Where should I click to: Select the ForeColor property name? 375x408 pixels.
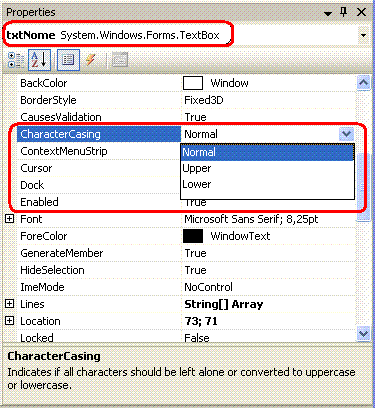click(44, 236)
